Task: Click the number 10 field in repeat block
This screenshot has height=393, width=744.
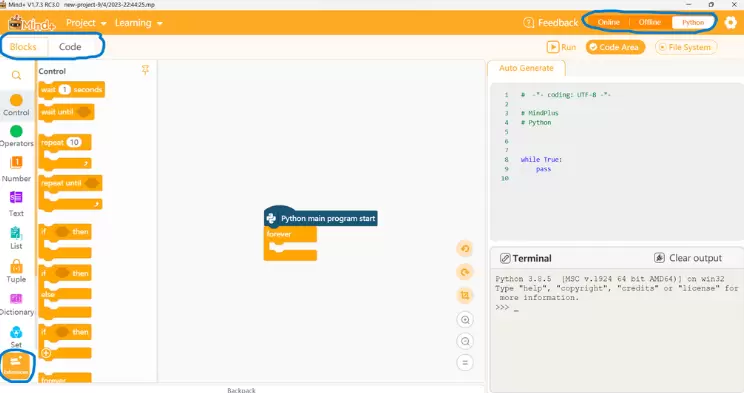Action: 74,142
